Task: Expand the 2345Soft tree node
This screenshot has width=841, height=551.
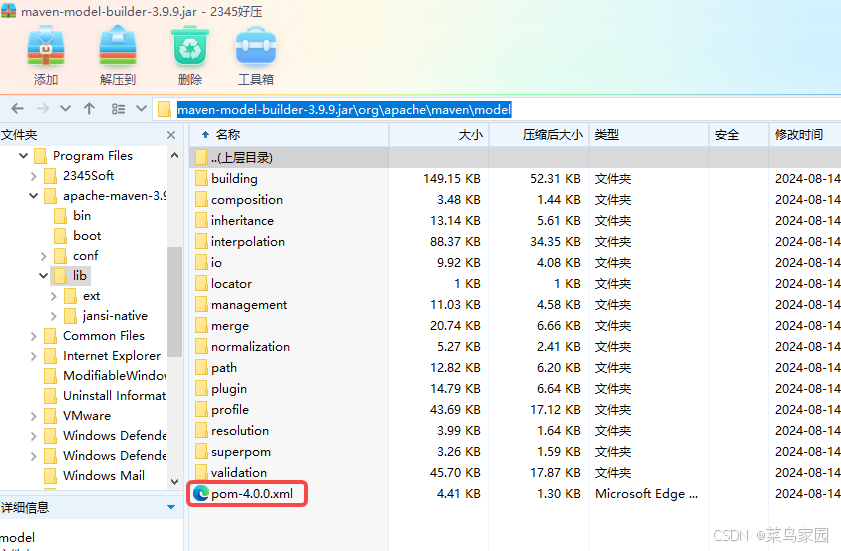Action: pos(33,176)
